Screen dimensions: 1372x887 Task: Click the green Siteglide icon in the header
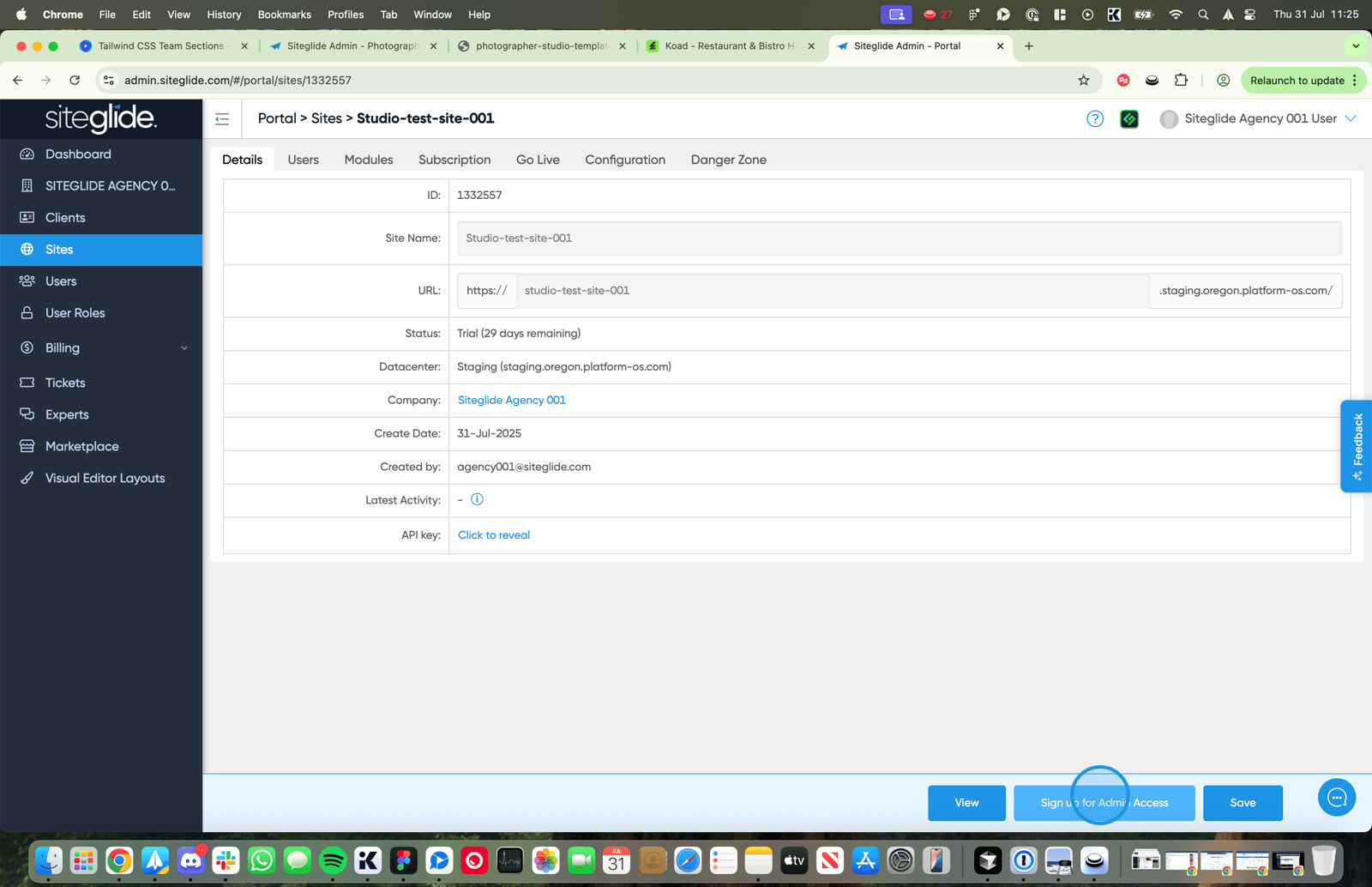(x=1129, y=119)
